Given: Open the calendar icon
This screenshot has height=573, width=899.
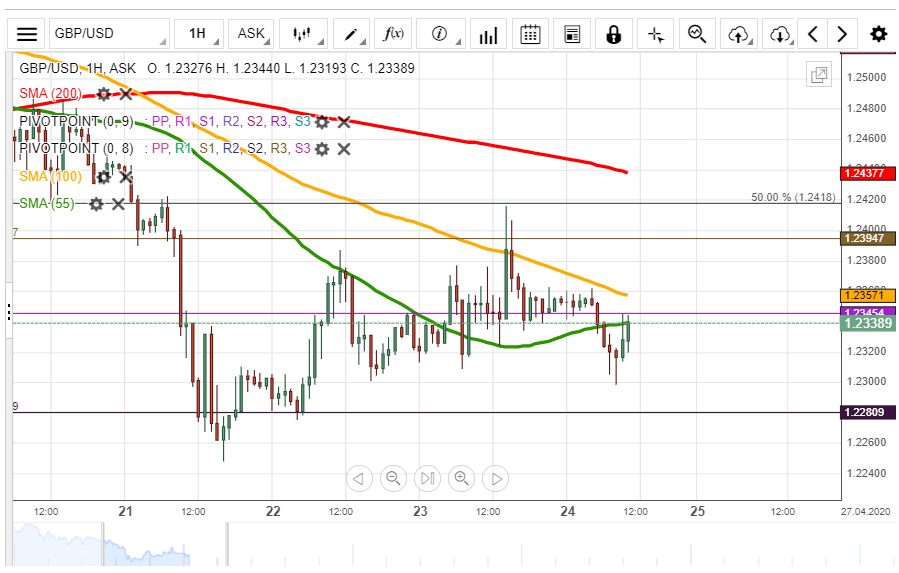Looking at the screenshot, I should tap(530, 34).
